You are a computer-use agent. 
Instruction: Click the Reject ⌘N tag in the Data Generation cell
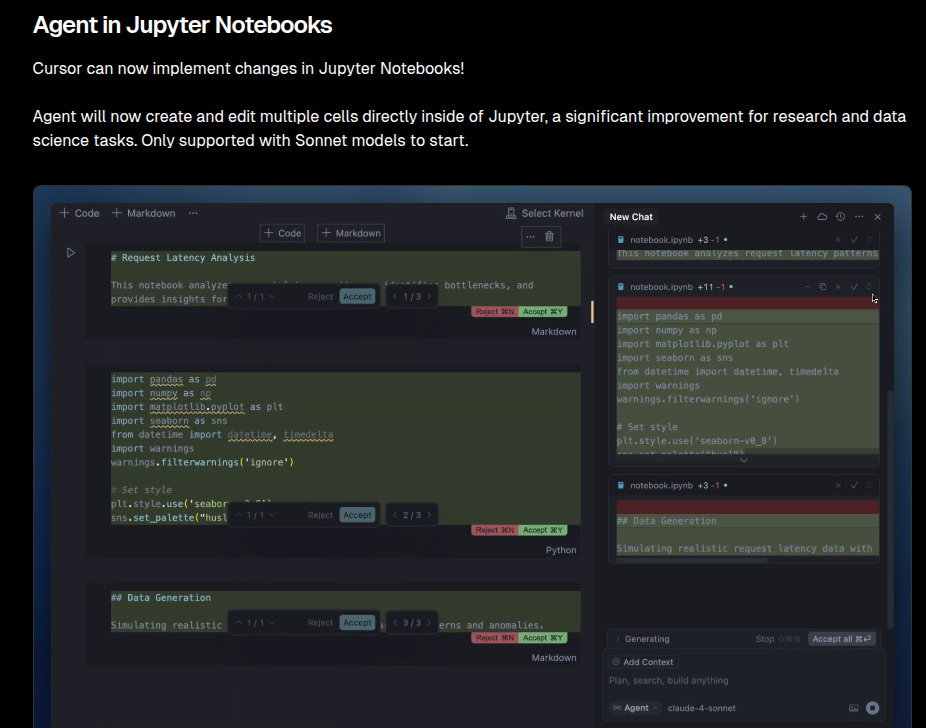pyautogui.click(x=495, y=638)
